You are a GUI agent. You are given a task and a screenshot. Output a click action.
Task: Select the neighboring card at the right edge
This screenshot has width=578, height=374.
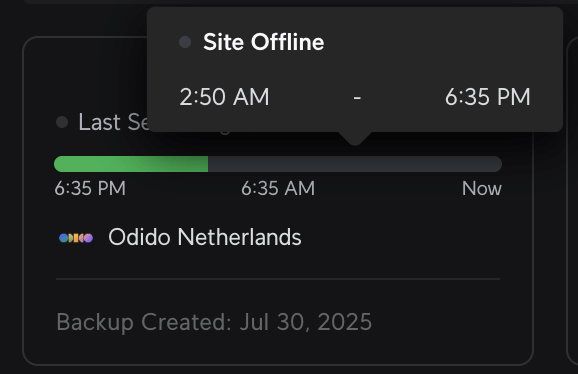[x=572, y=201]
